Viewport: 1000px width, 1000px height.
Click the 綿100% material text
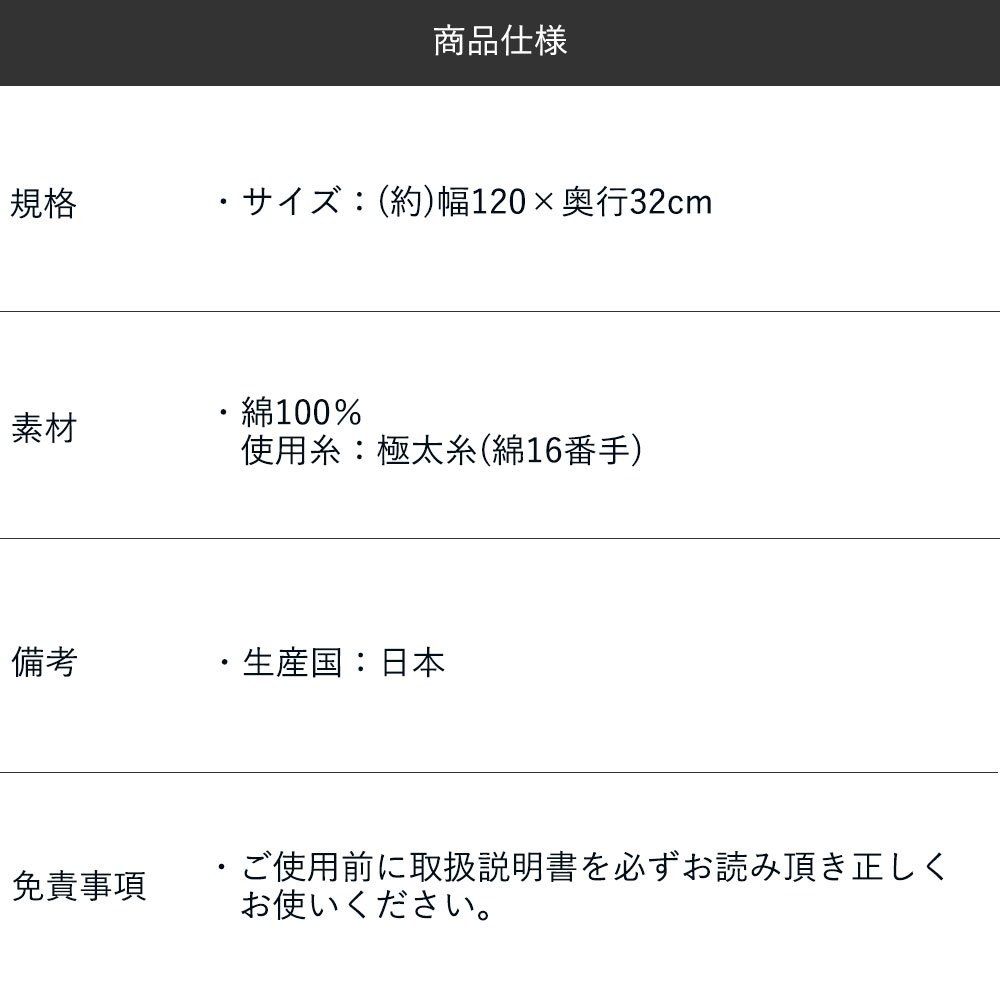(301, 412)
